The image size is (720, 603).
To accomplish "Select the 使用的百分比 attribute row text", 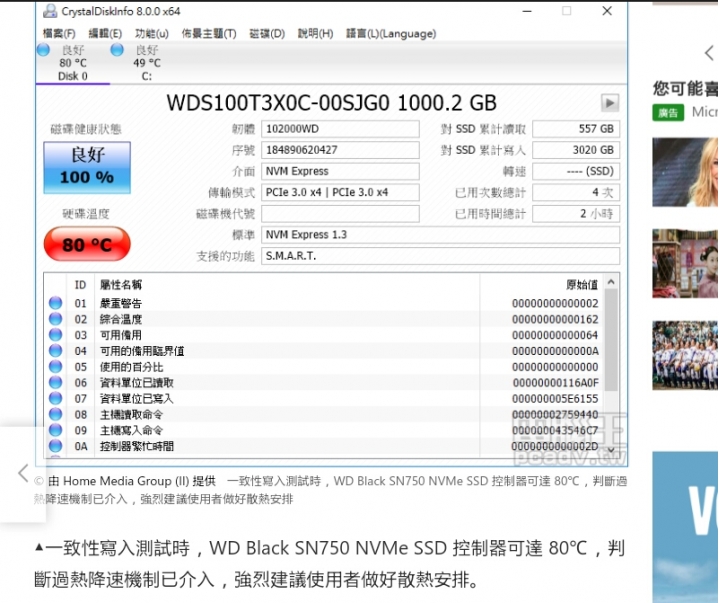I will (x=131, y=367).
